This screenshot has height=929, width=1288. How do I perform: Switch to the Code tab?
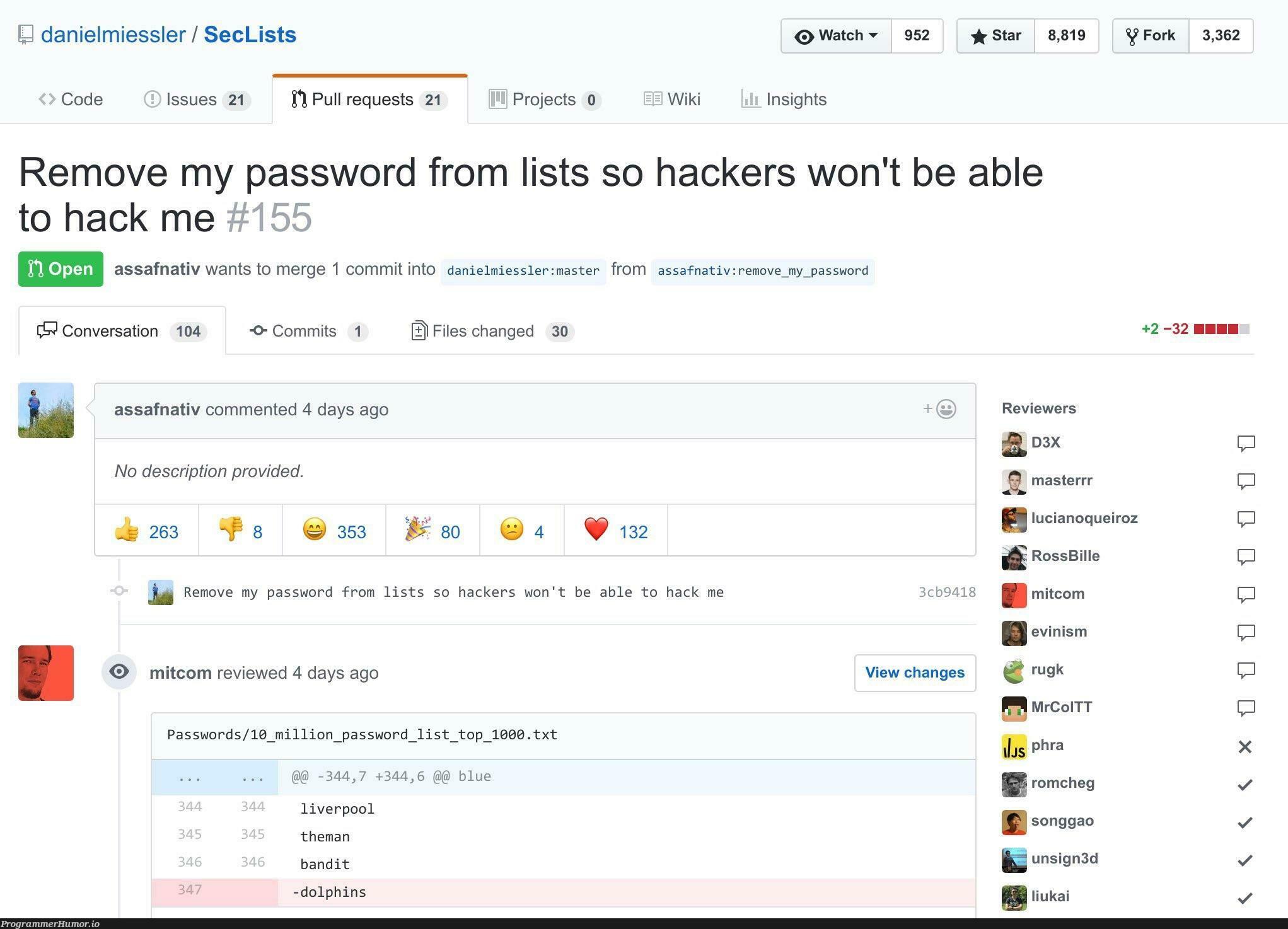71,97
